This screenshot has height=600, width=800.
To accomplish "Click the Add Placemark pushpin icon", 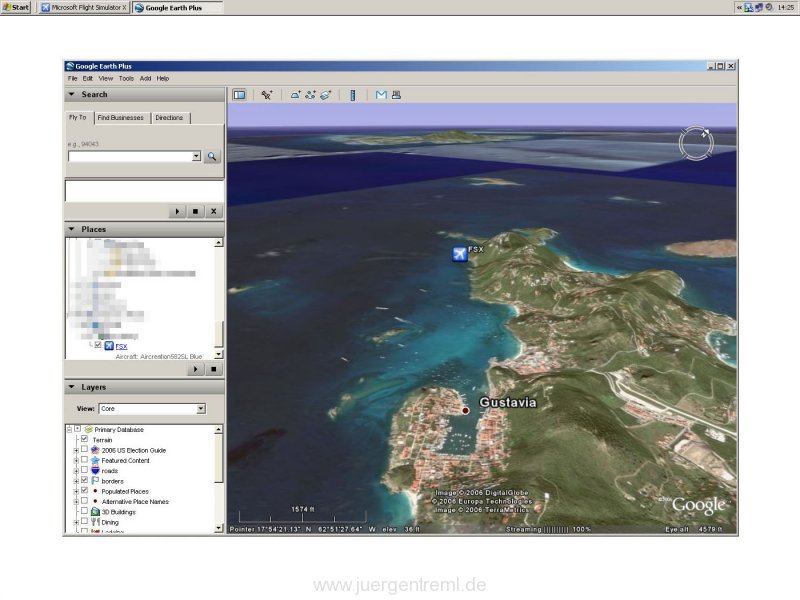I will (267, 95).
